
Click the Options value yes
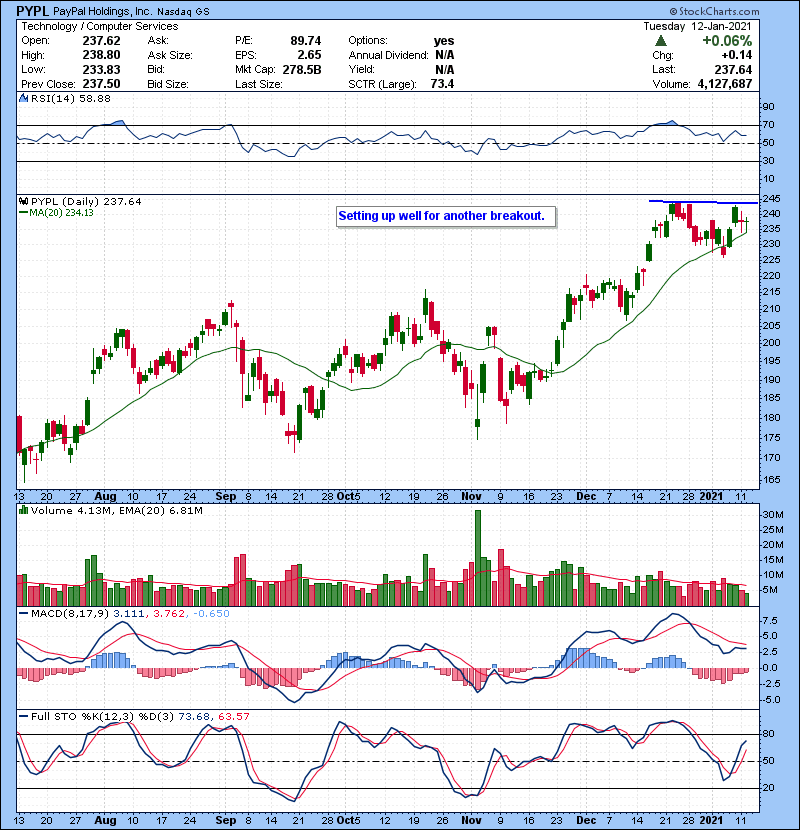tap(444, 41)
